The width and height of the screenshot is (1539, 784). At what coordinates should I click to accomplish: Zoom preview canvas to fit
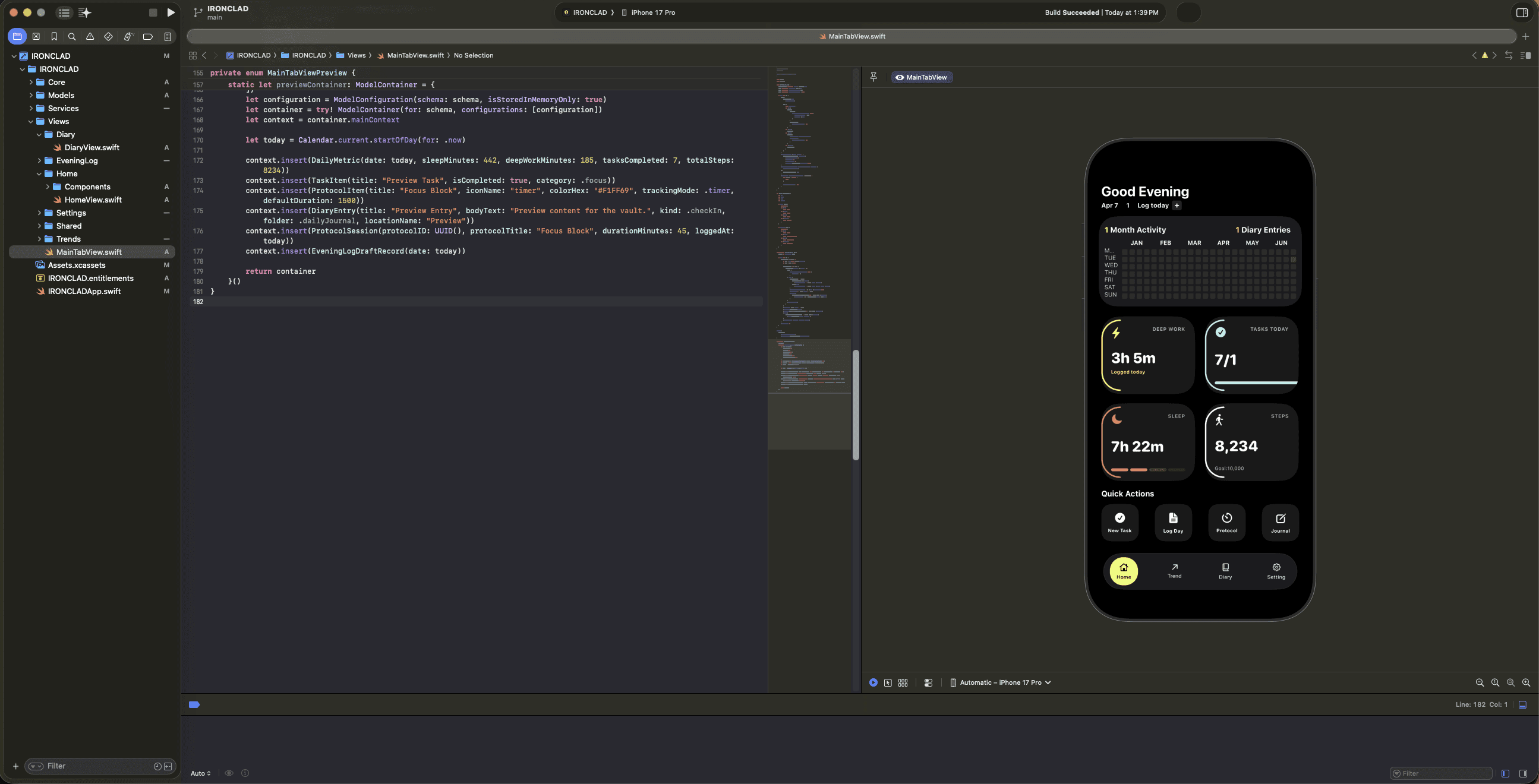[1511, 682]
